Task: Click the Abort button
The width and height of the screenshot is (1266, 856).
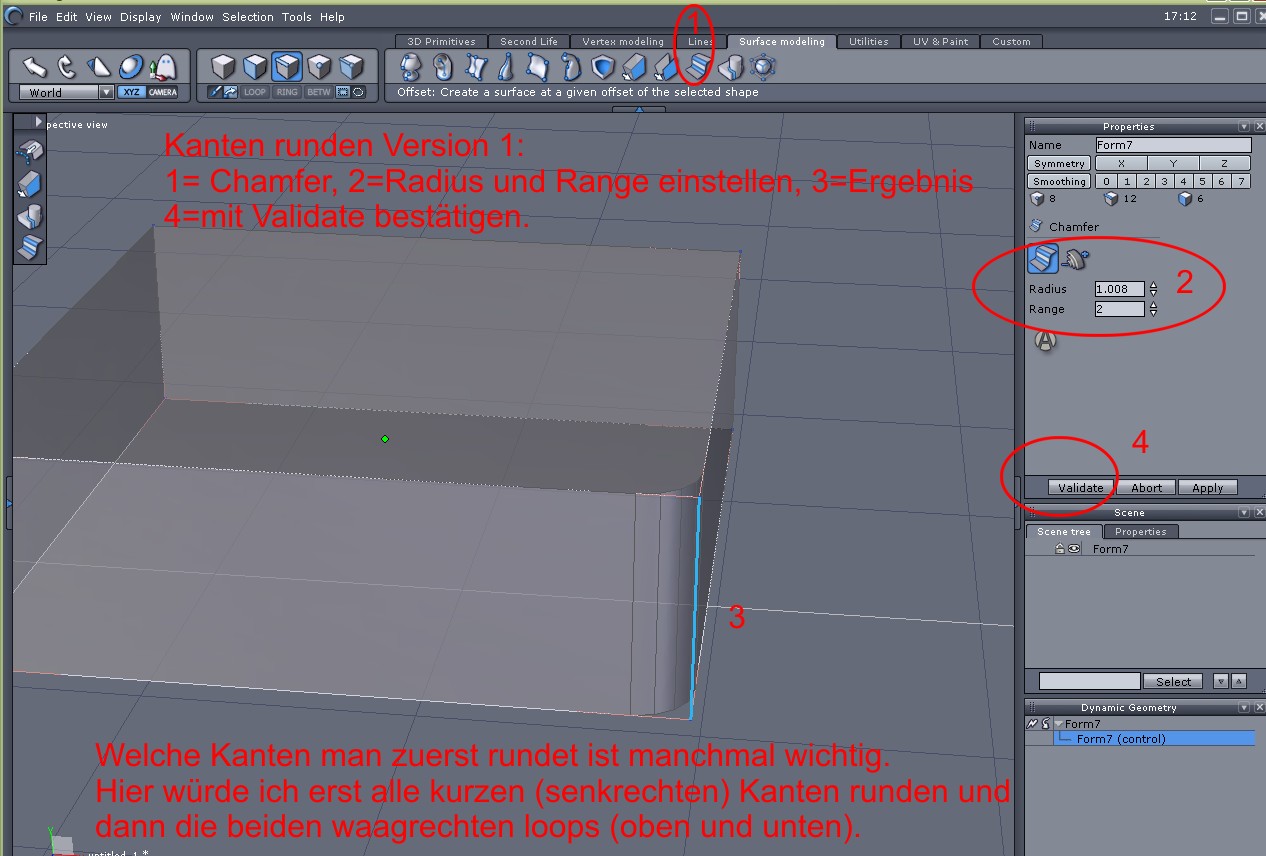Action: pyautogui.click(x=1146, y=487)
